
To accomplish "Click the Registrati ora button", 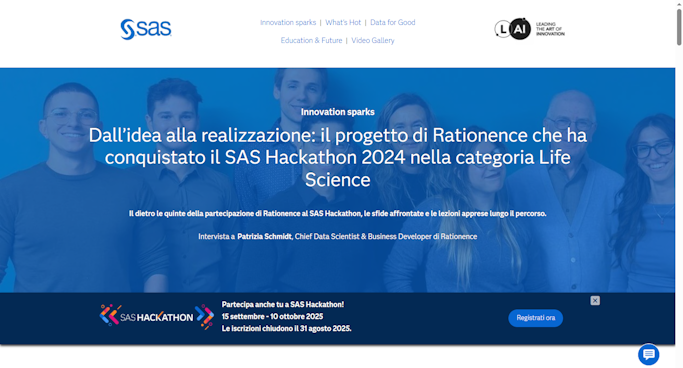I will pyautogui.click(x=535, y=318).
